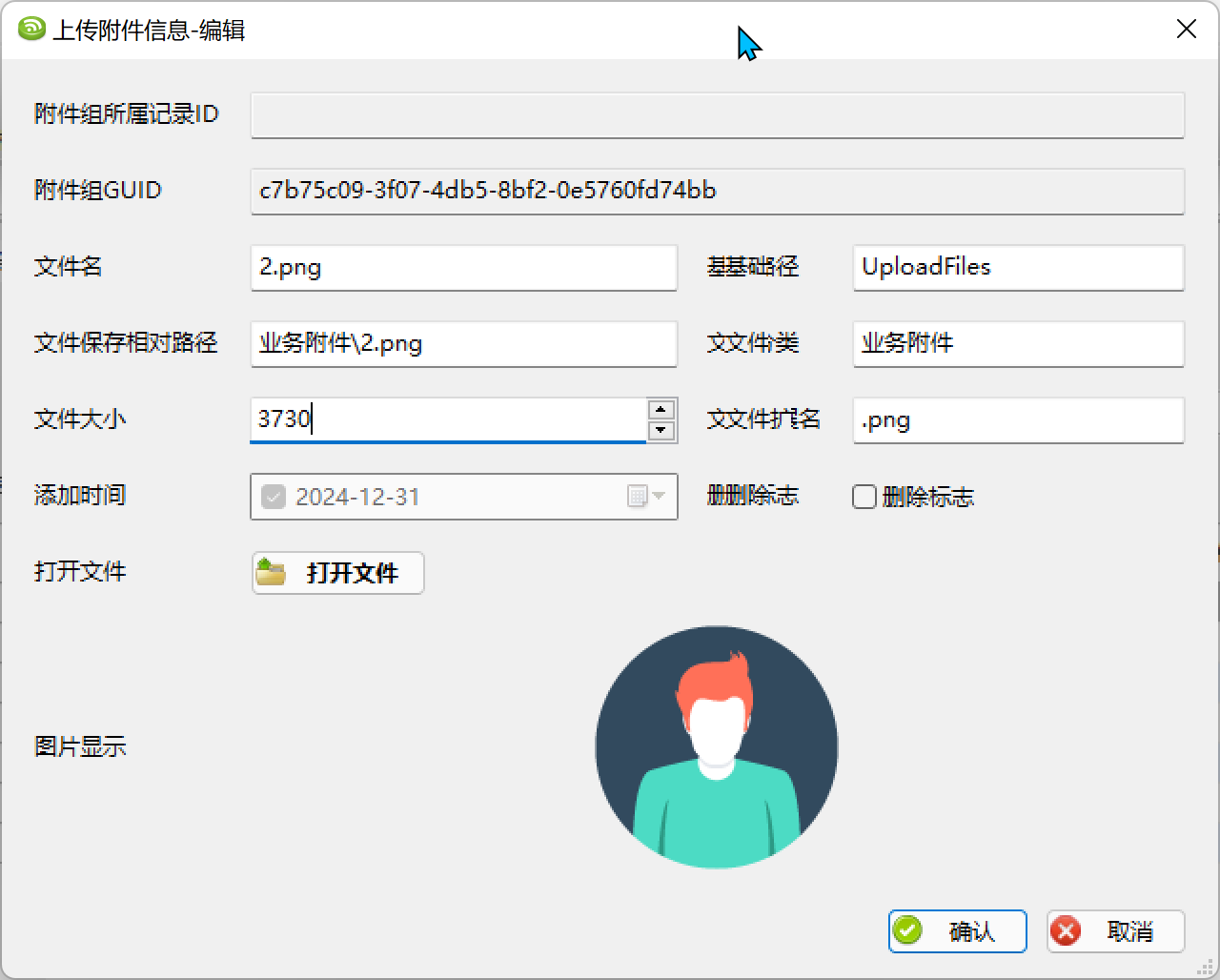
Task: Click the 文件保存相对路径 label
Action: pyautogui.click(x=126, y=343)
